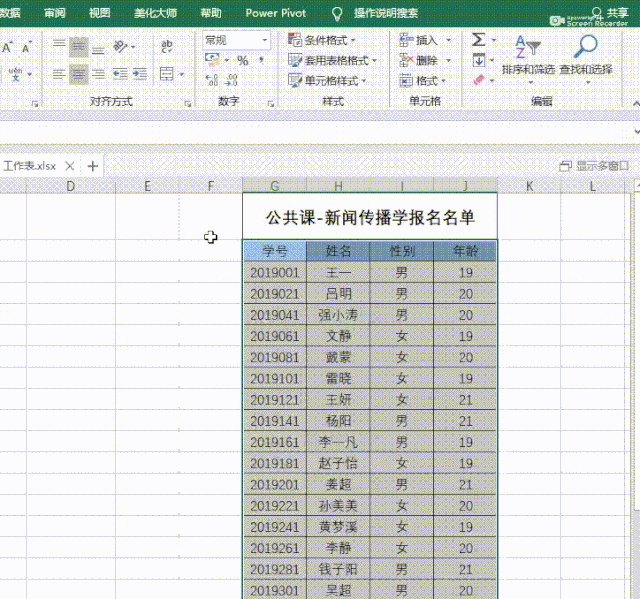Click the 共享 share button
640x599 pixels.
(x=611, y=12)
